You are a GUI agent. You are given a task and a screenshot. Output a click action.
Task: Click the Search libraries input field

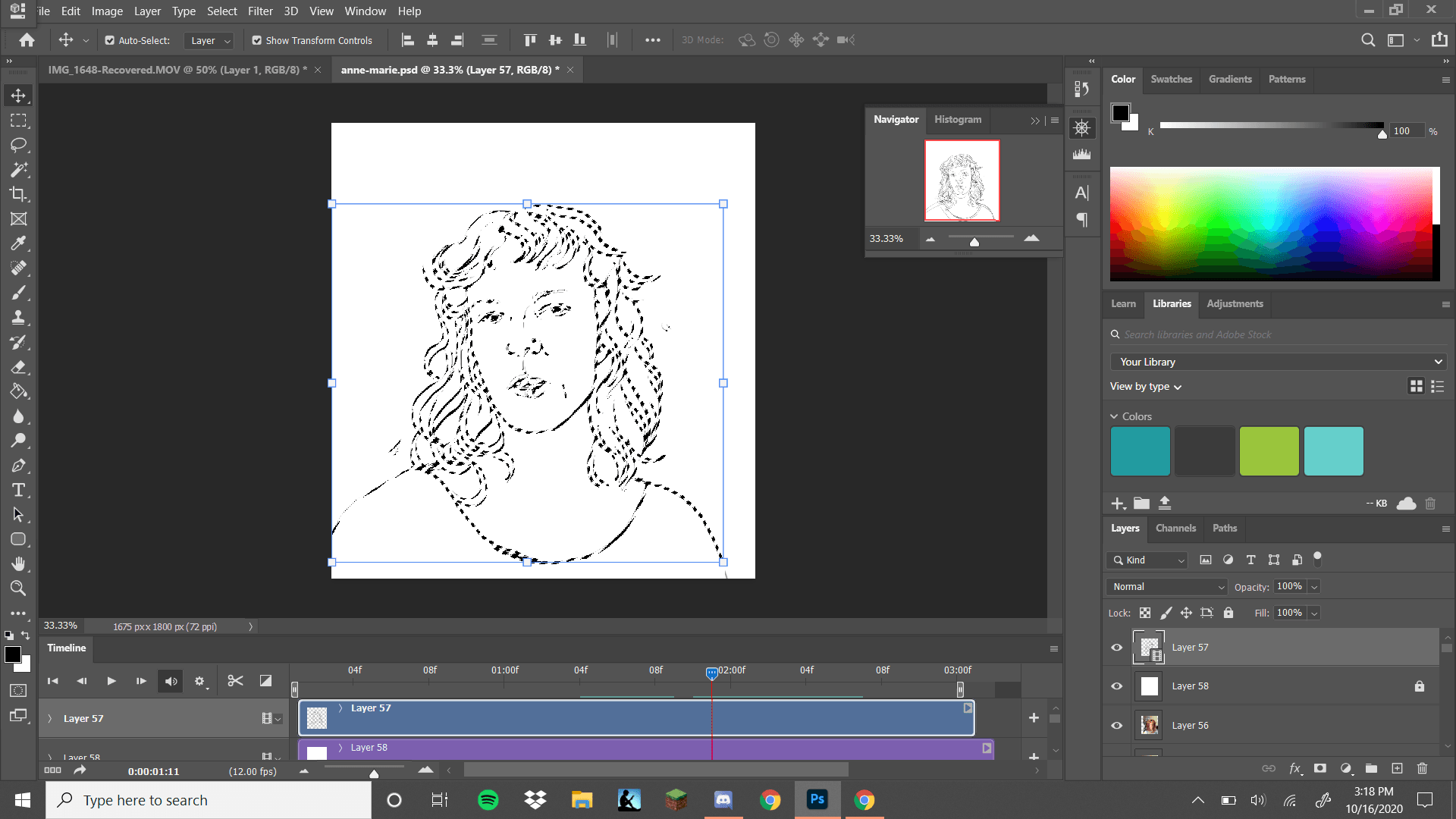tap(1279, 334)
